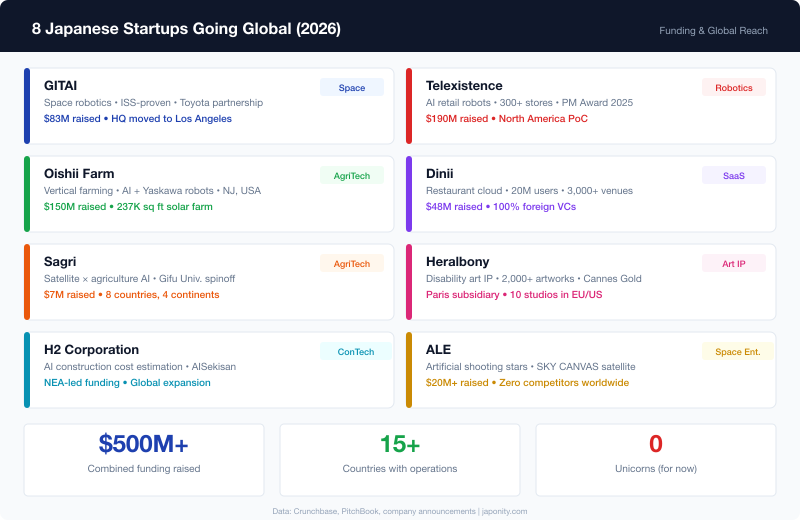Select the Oishii Farm company name
The image size is (800, 520).
79,174
